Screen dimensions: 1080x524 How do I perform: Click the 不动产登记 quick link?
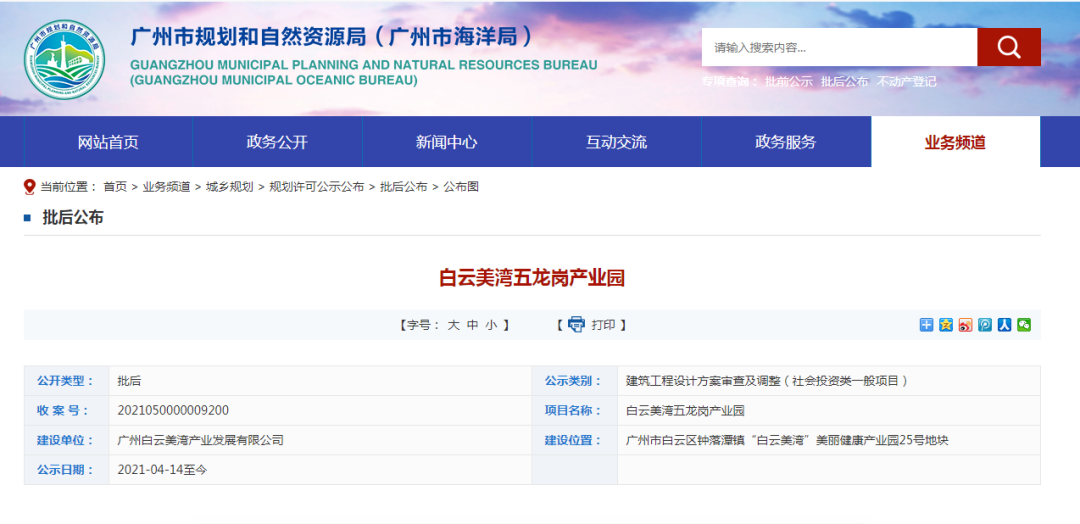(906, 82)
